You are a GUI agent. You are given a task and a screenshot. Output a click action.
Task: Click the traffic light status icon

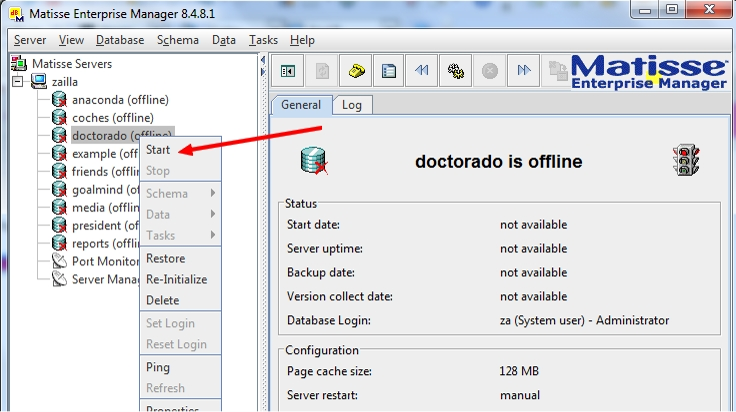click(x=686, y=160)
